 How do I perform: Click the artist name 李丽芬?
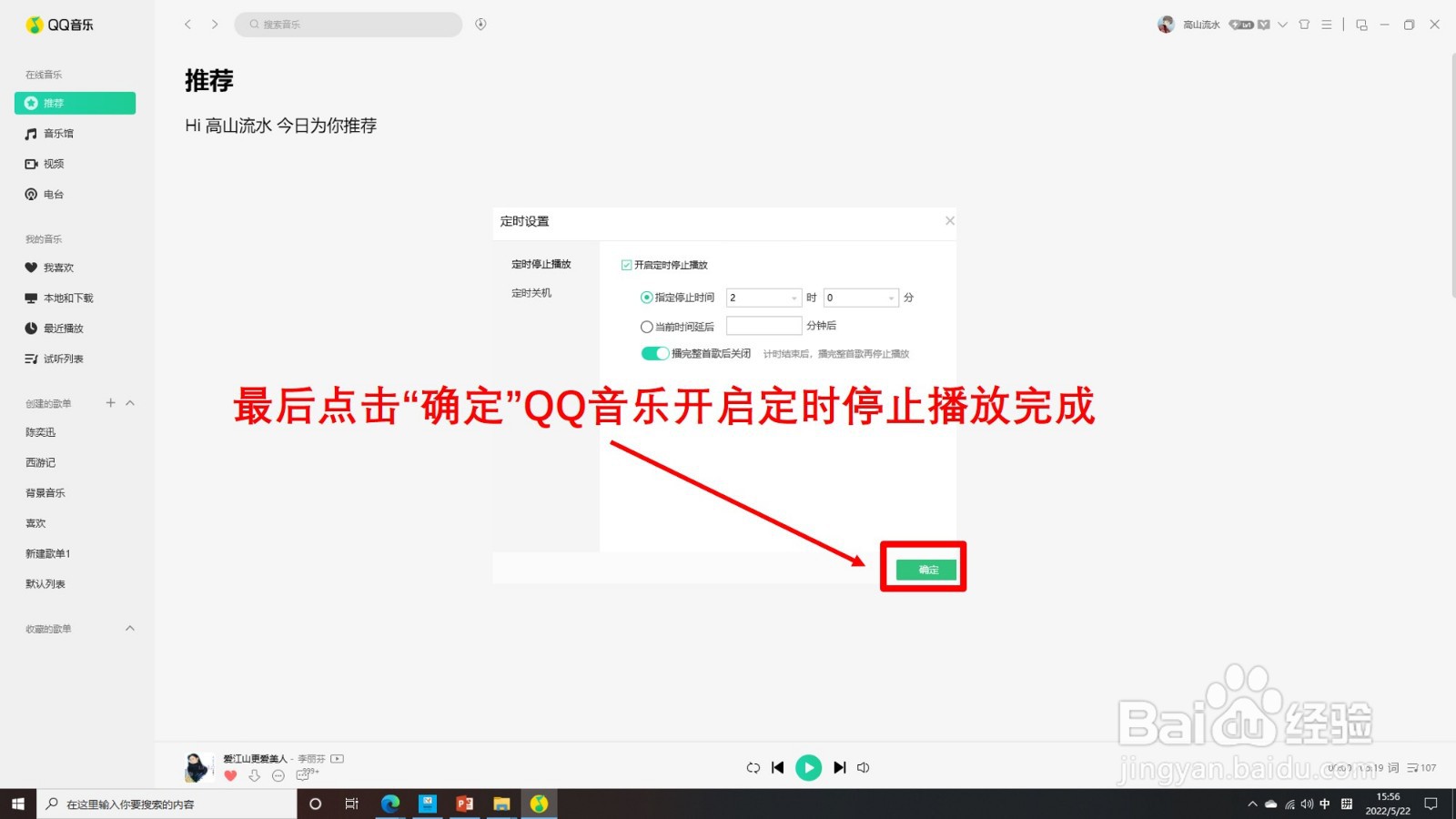pyautogui.click(x=311, y=759)
